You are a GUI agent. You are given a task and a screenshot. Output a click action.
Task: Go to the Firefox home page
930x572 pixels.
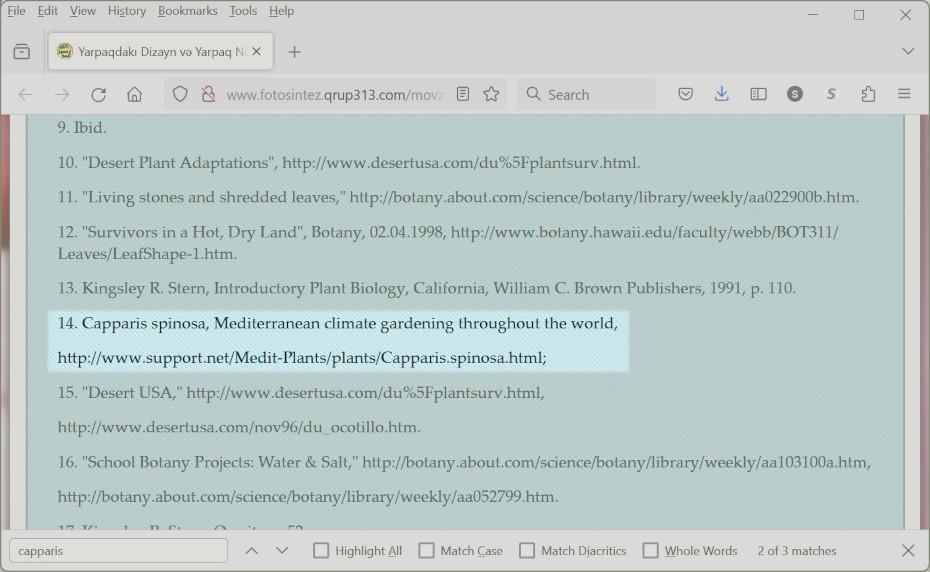pyautogui.click(x=134, y=94)
